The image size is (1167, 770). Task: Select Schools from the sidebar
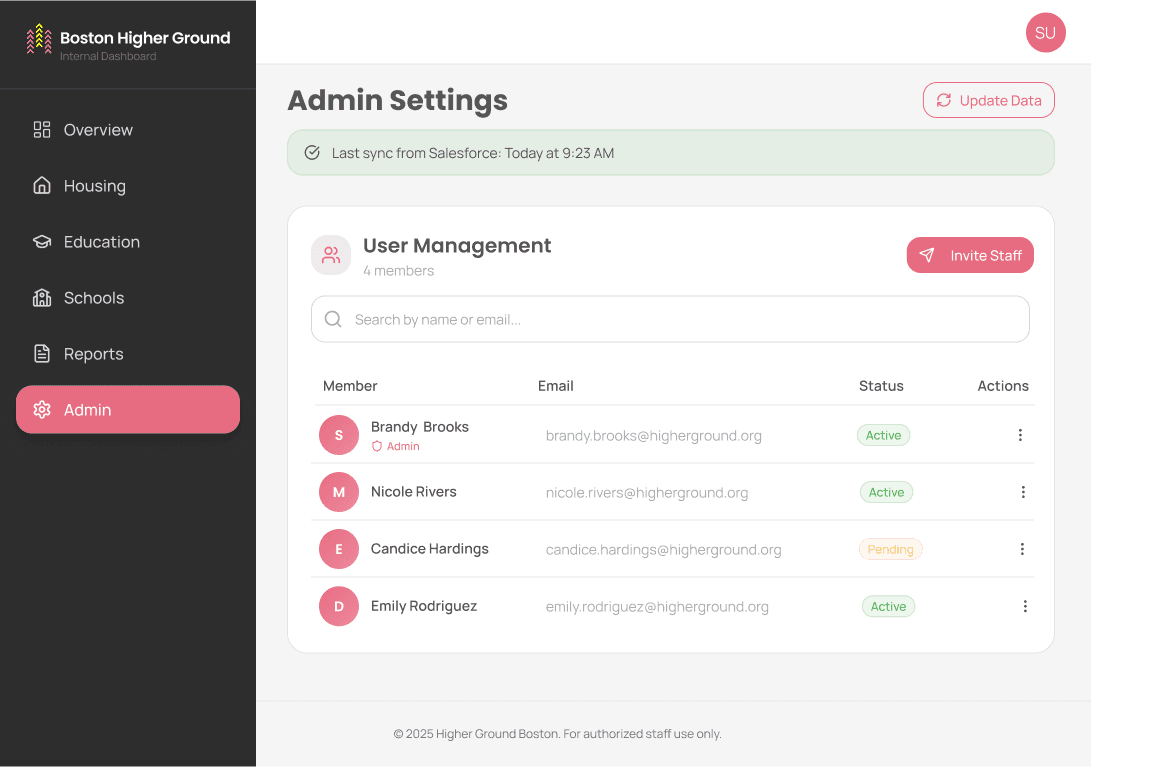click(94, 298)
